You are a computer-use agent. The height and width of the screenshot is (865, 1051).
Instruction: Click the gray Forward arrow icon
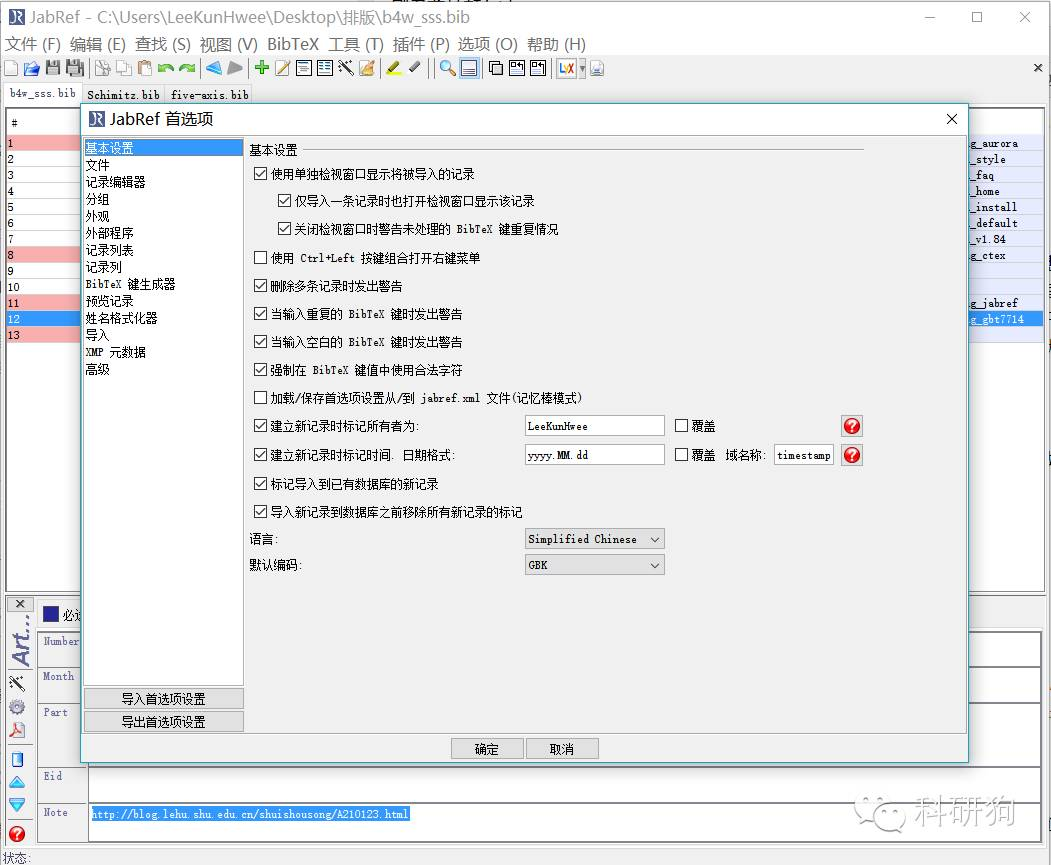click(235, 68)
